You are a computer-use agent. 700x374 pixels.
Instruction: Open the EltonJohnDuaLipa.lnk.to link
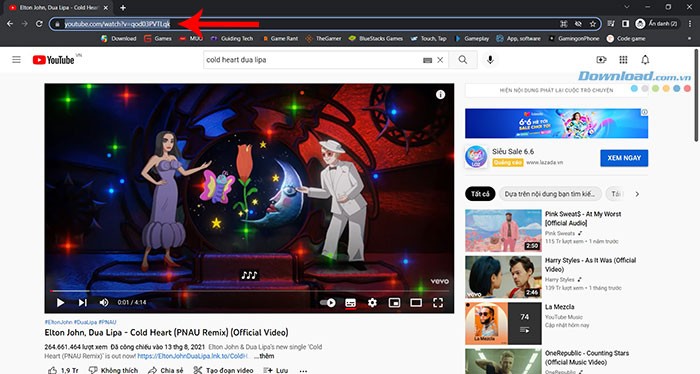pyautogui.click(x=193, y=356)
